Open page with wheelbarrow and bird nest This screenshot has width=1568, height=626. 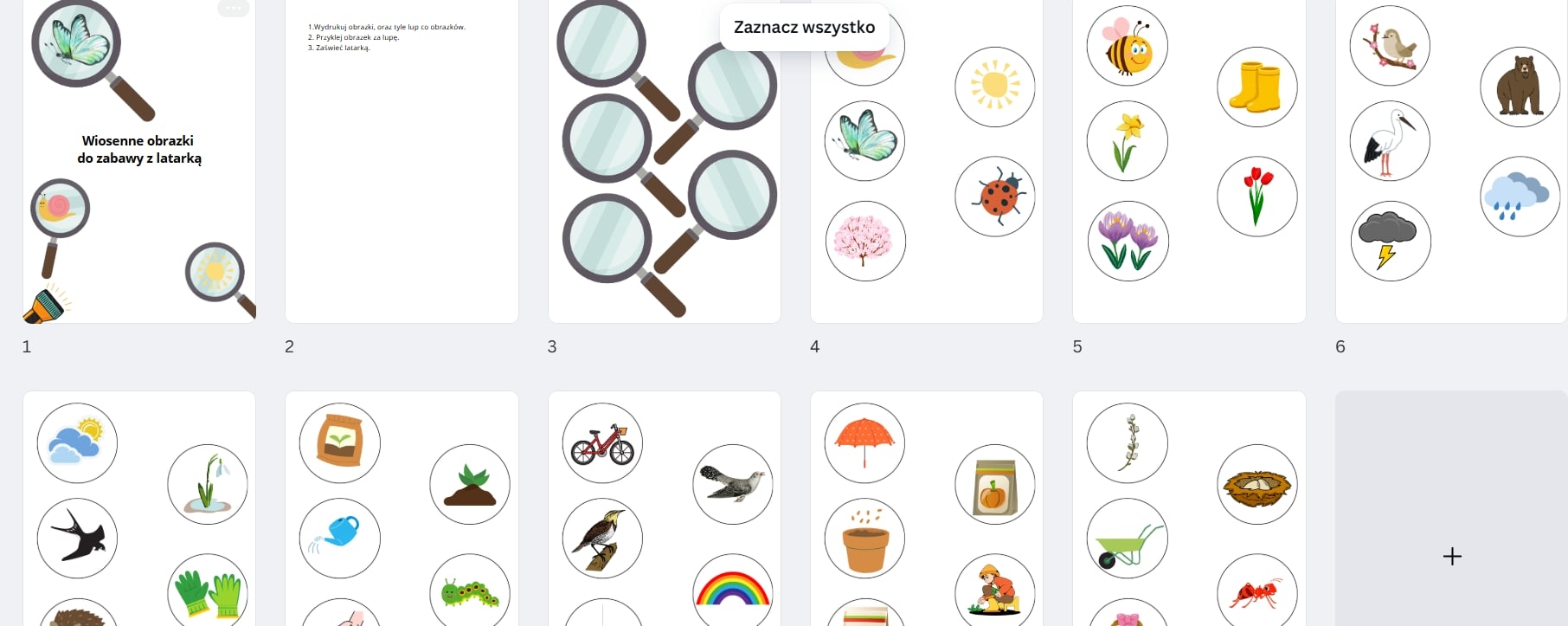pyautogui.click(x=1189, y=508)
